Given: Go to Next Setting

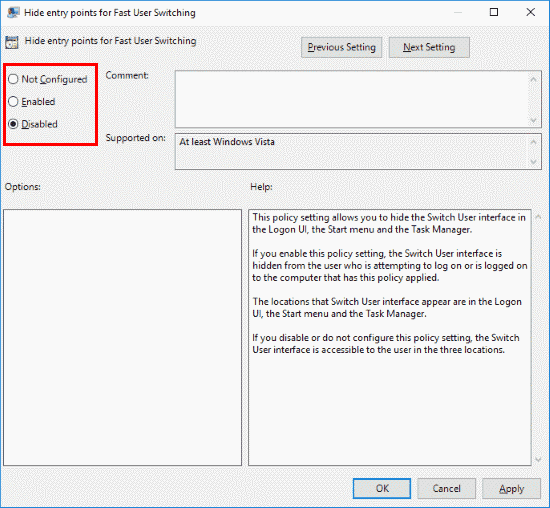Looking at the screenshot, I should 429,47.
